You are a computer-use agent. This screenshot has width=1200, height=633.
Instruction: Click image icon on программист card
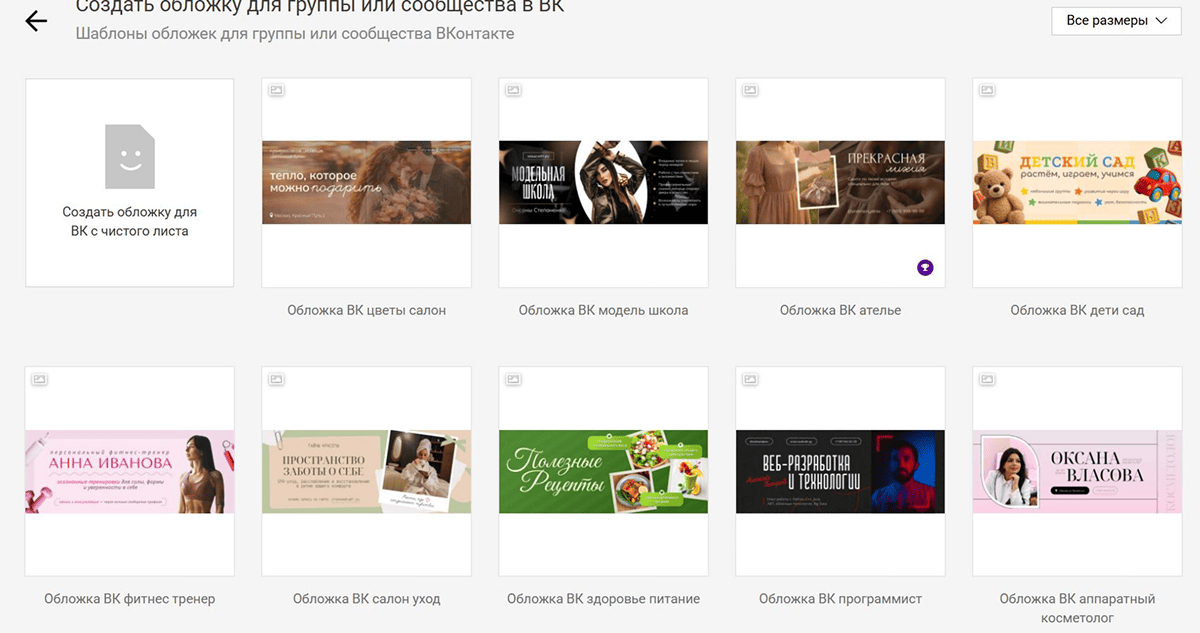coord(750,380)
